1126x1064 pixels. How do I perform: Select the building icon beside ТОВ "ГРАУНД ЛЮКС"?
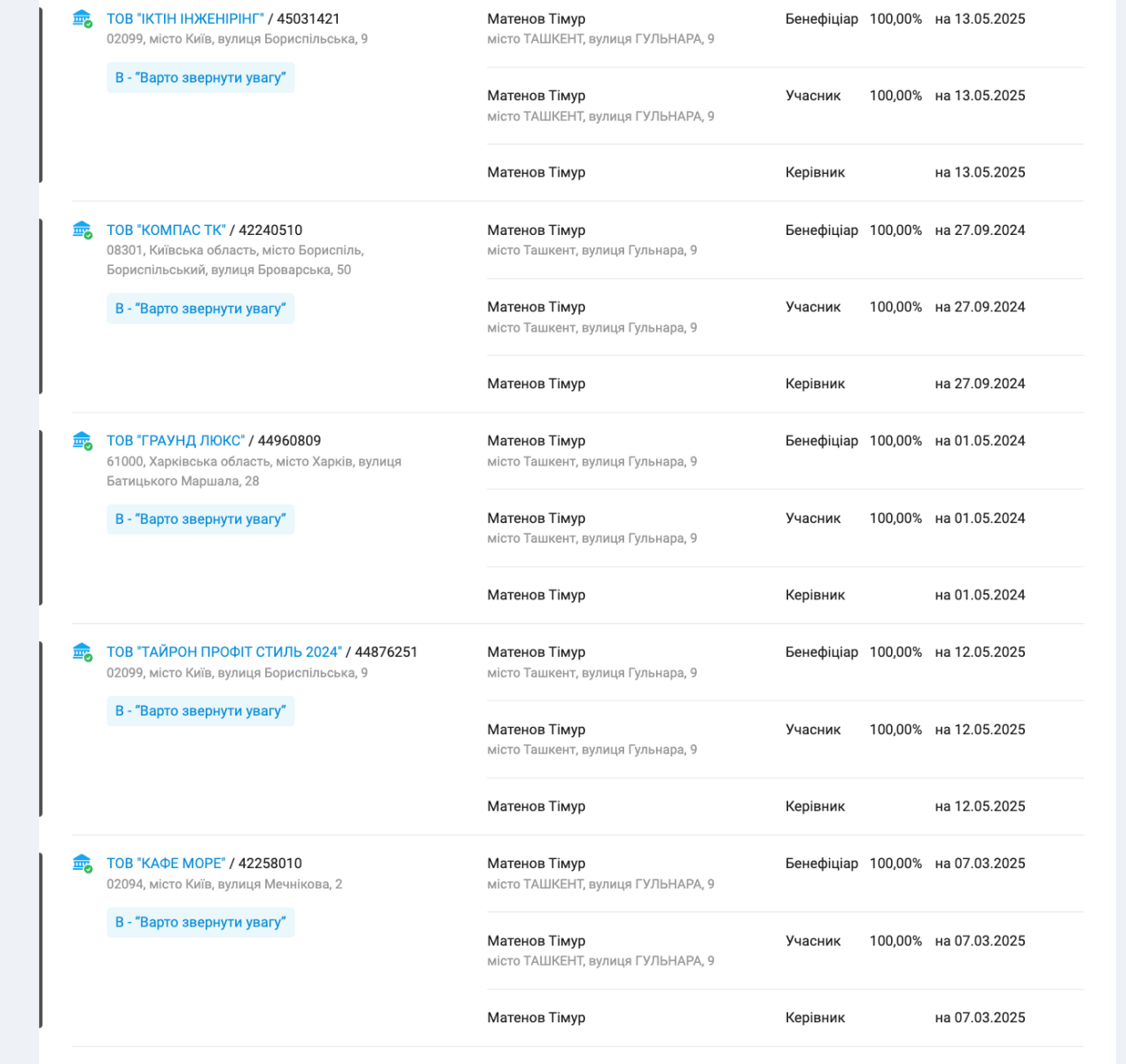82,441
